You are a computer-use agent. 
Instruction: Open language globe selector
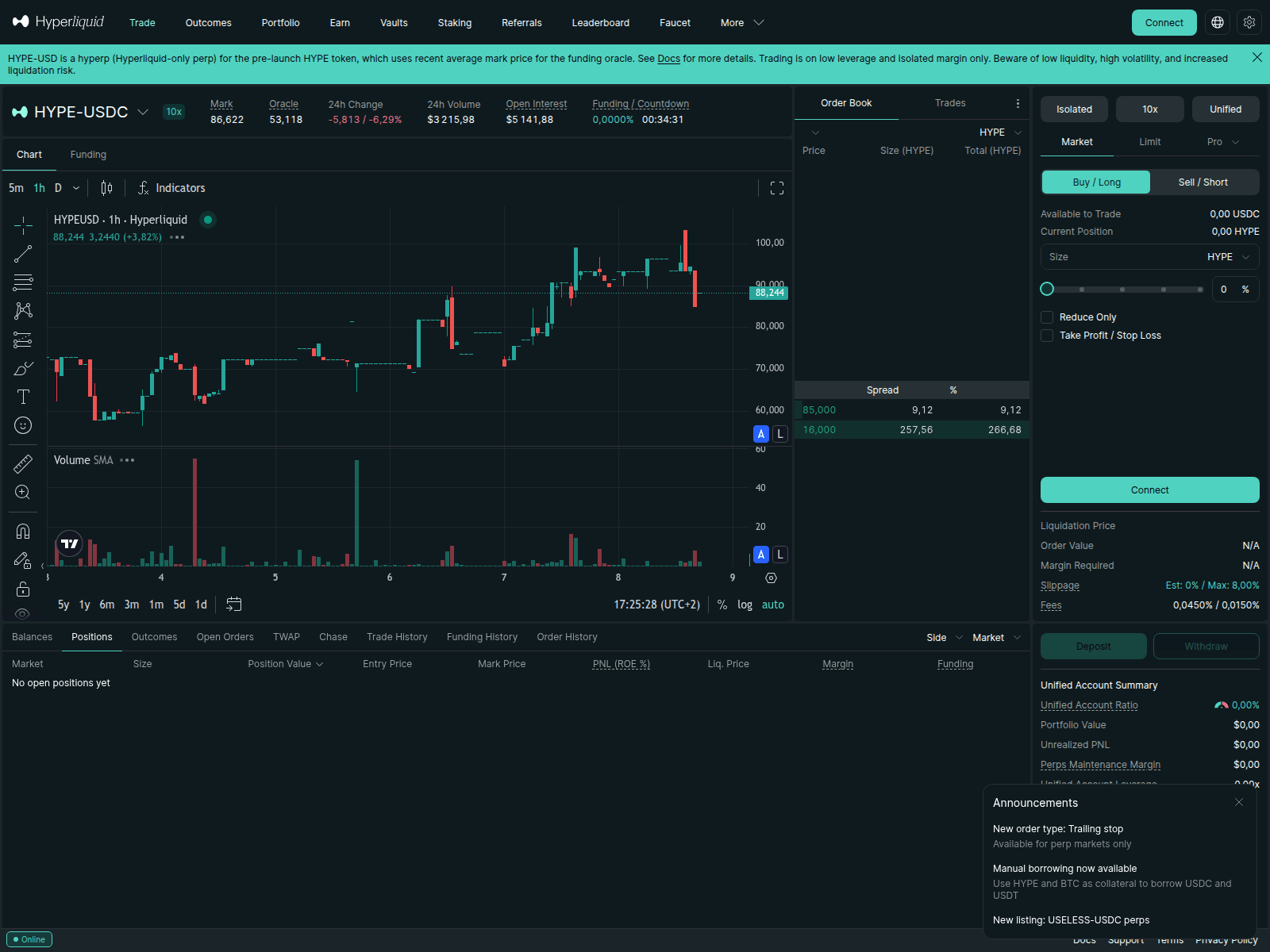(x=1218, y=22)
